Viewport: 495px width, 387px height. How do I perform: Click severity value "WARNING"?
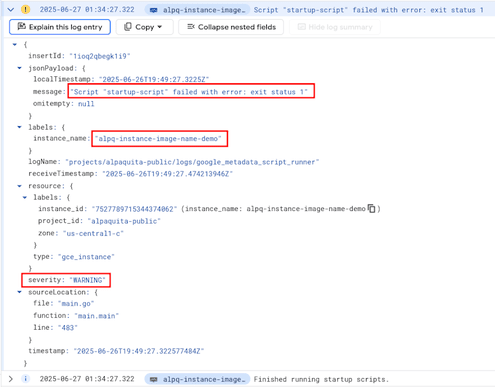pyautogui.click(x=88, y=280)
